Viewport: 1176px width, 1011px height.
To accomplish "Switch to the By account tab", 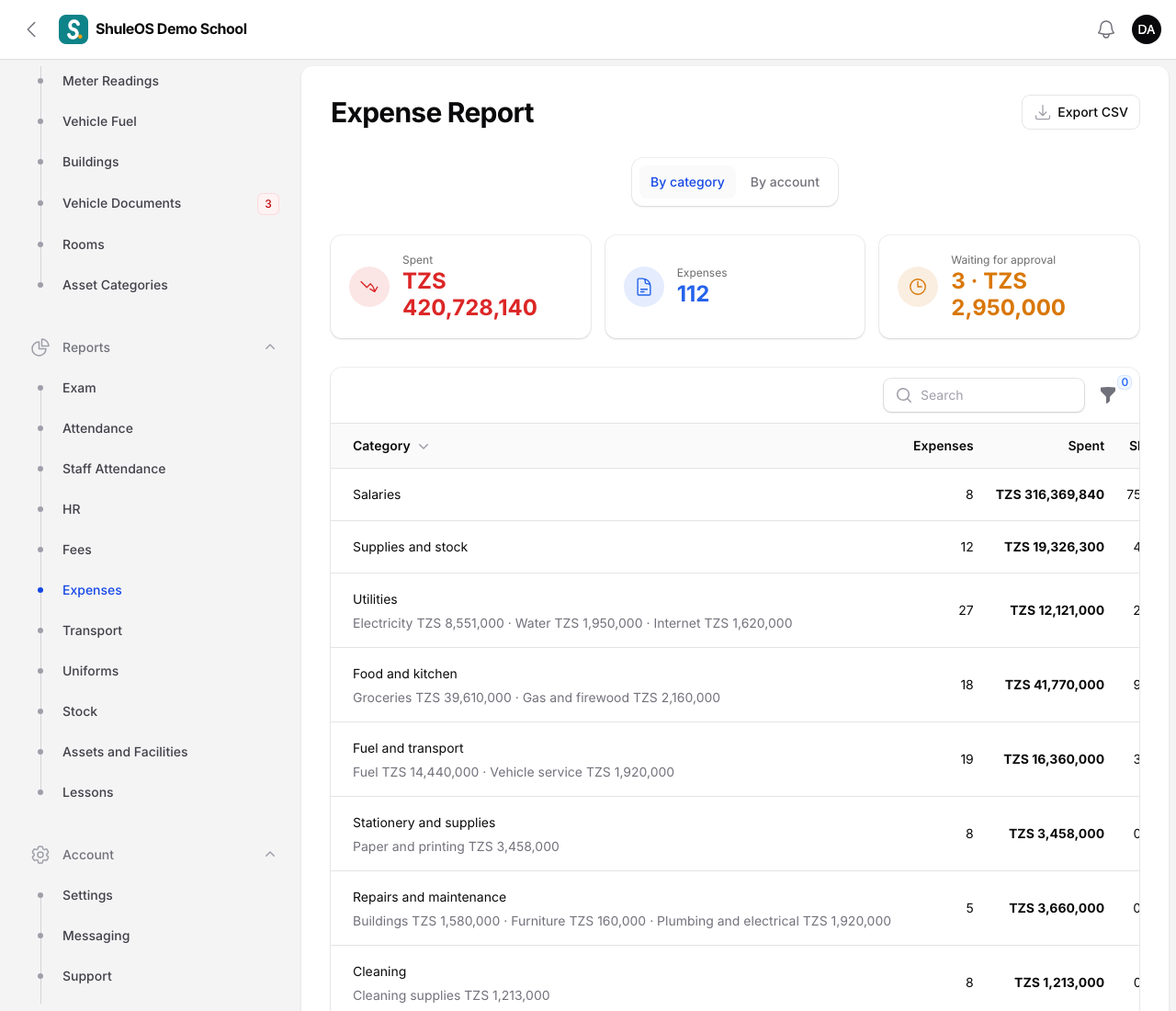I will [785, 182].
